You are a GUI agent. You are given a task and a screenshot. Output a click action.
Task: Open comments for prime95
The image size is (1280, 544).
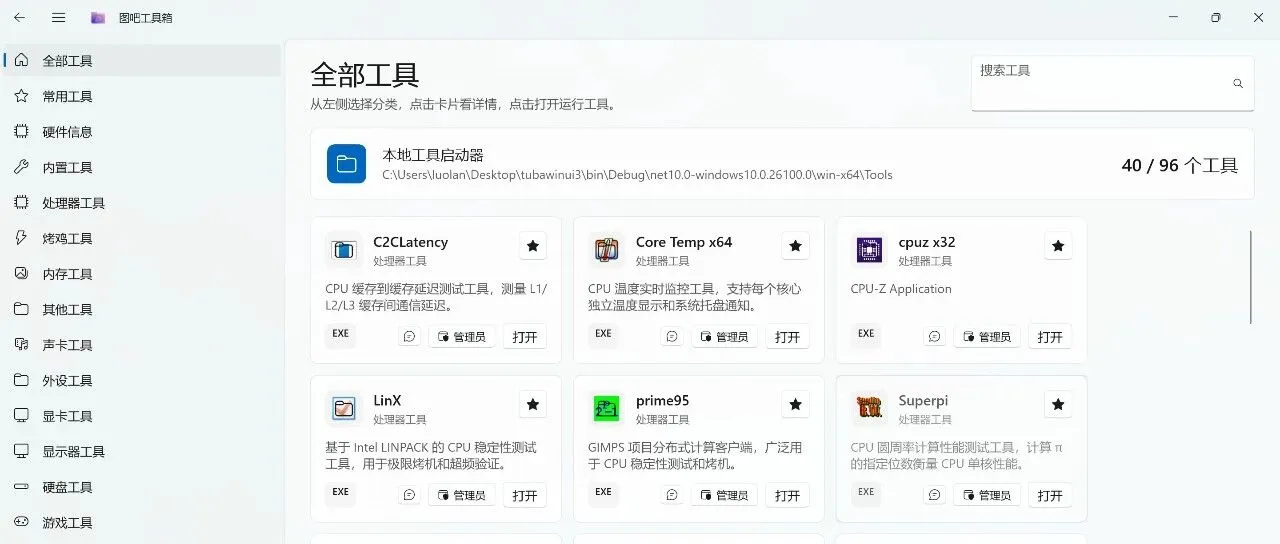tap(672, 495)
